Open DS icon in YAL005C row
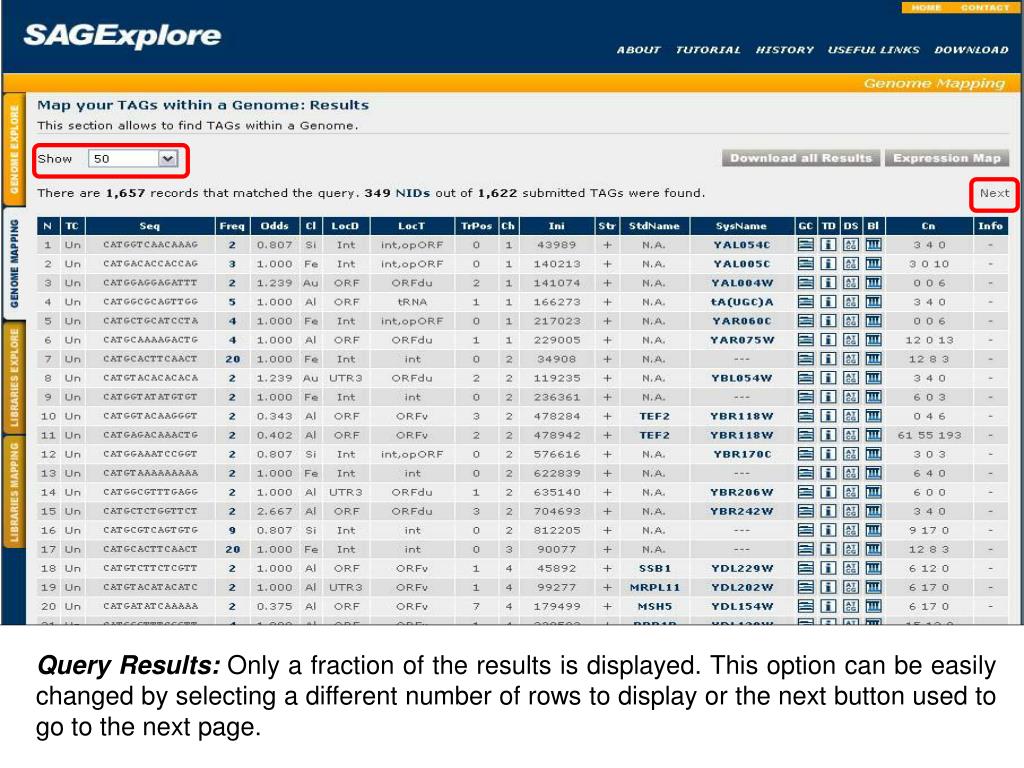 [850, 264]
